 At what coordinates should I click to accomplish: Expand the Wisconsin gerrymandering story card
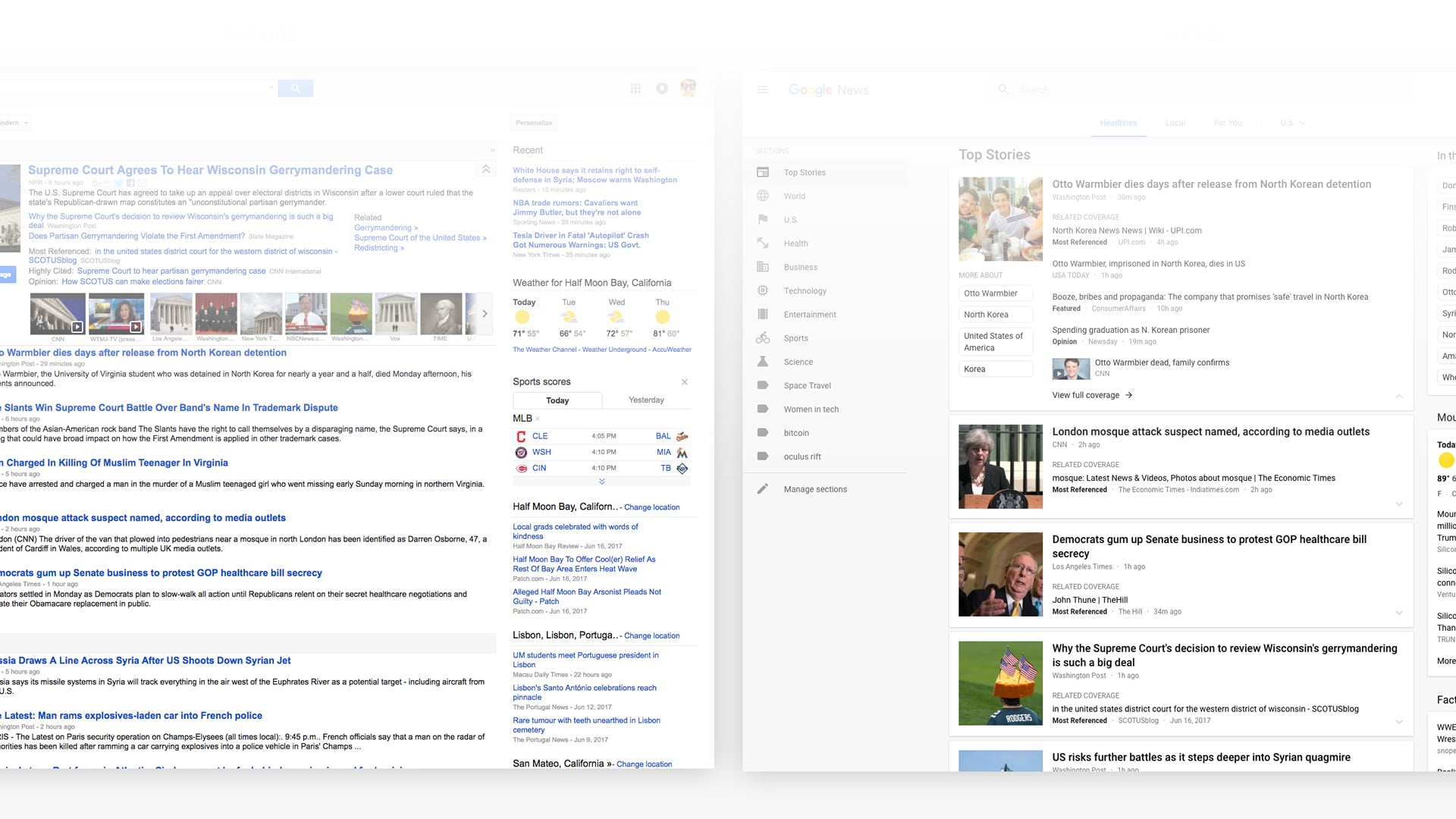[1399, 721]
